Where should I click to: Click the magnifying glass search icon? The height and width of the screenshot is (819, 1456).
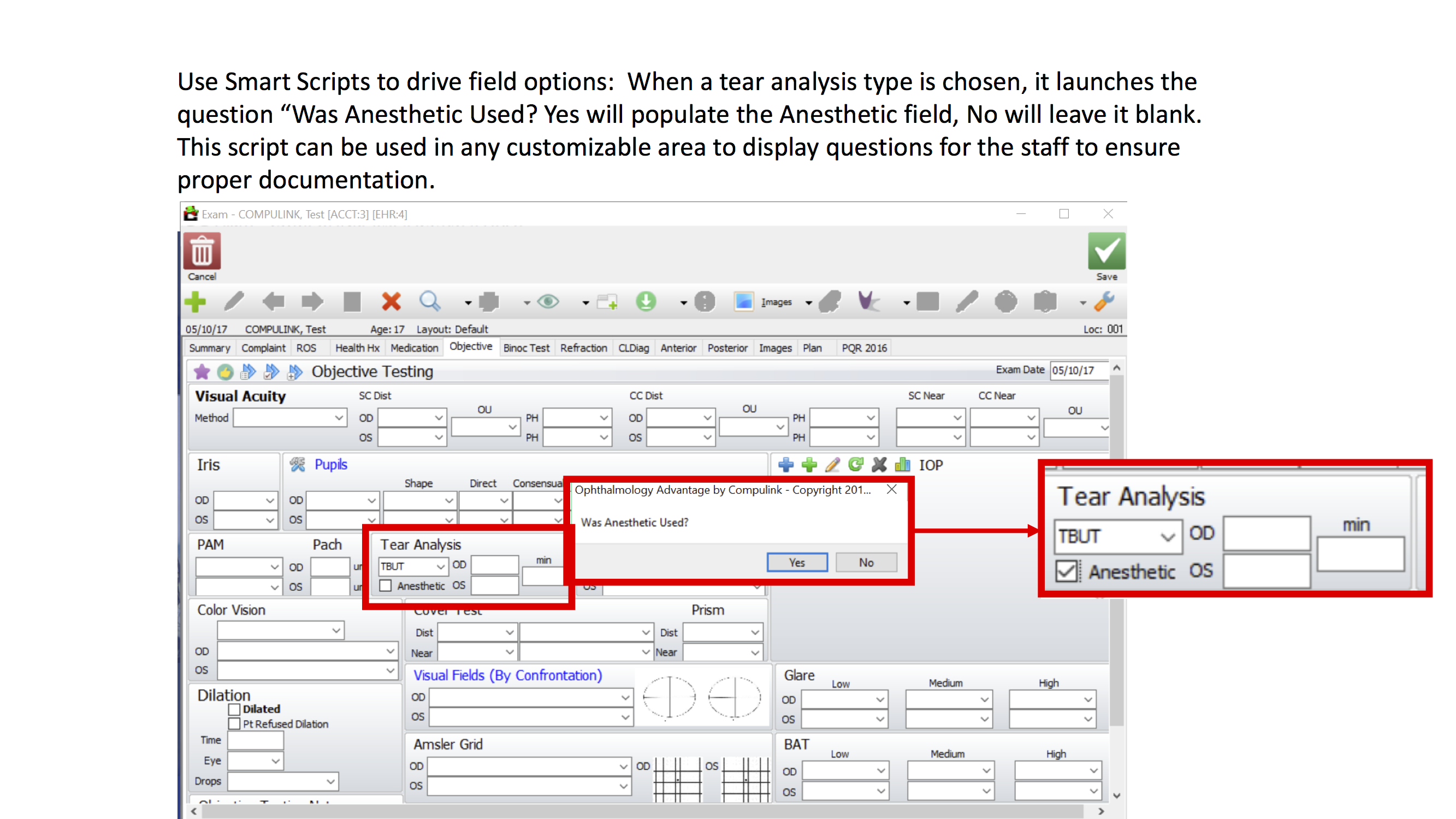point(430,302)
